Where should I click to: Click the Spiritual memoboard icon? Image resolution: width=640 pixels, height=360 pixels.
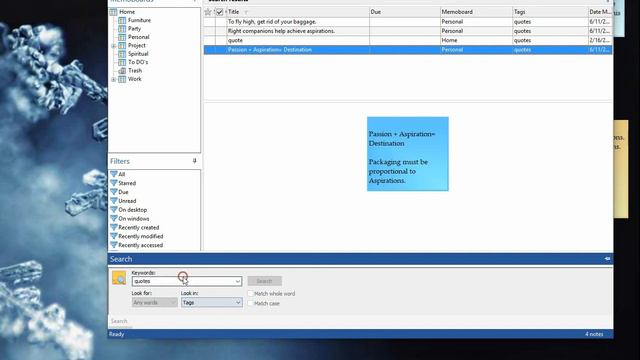122,53
